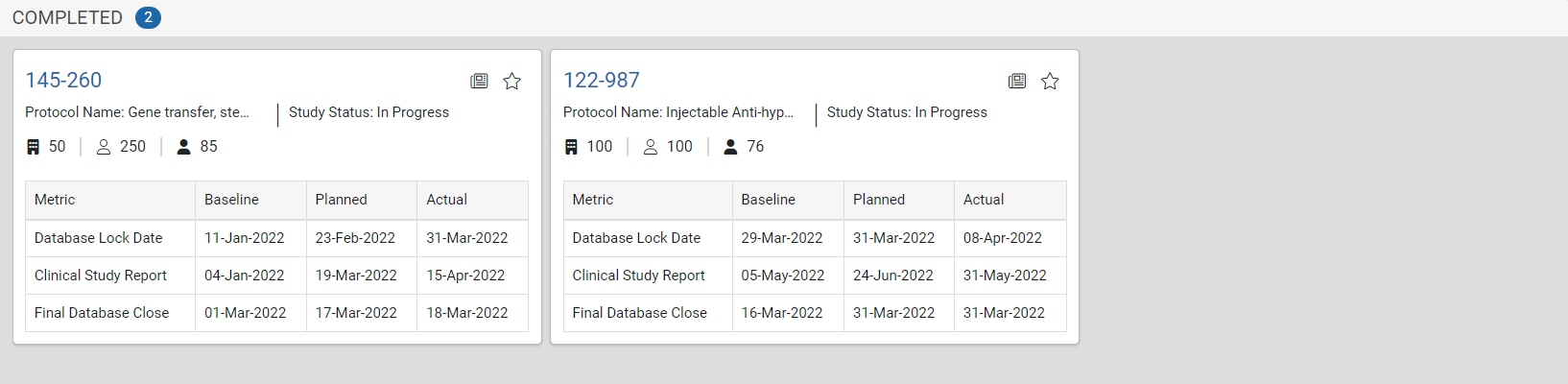Click news icon on study 145-260 card
The height and width of the screenshot is (384, 1568).
(479, 82)
